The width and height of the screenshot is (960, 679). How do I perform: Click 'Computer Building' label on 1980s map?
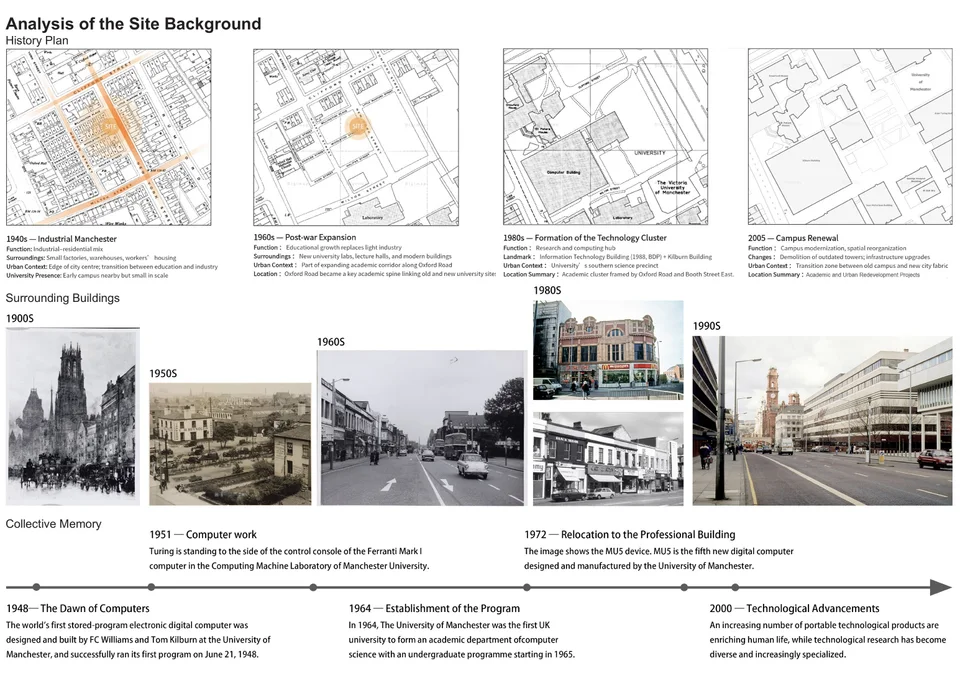coord(564,173)
